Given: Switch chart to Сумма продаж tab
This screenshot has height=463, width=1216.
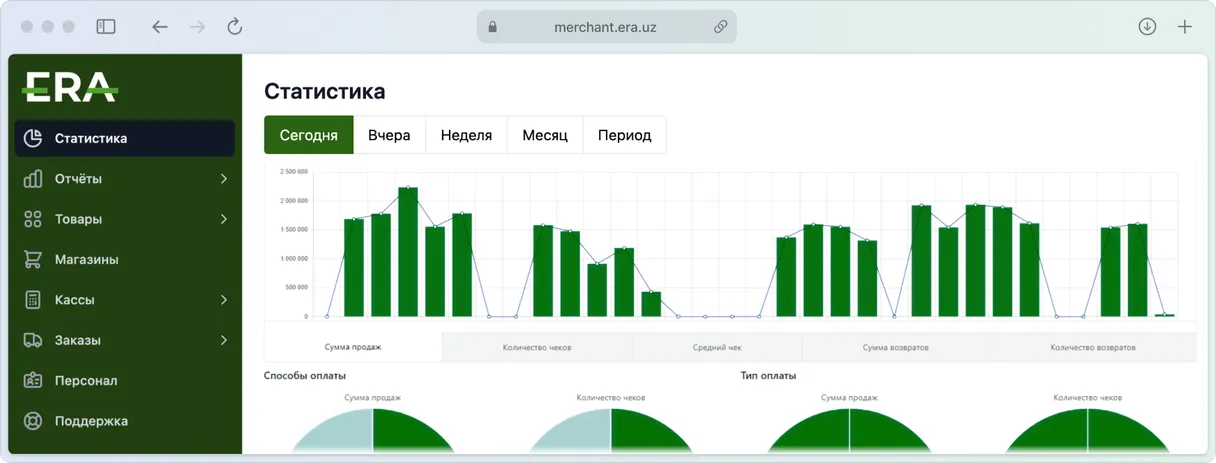Looking at the screenshot, I should 353,347.
